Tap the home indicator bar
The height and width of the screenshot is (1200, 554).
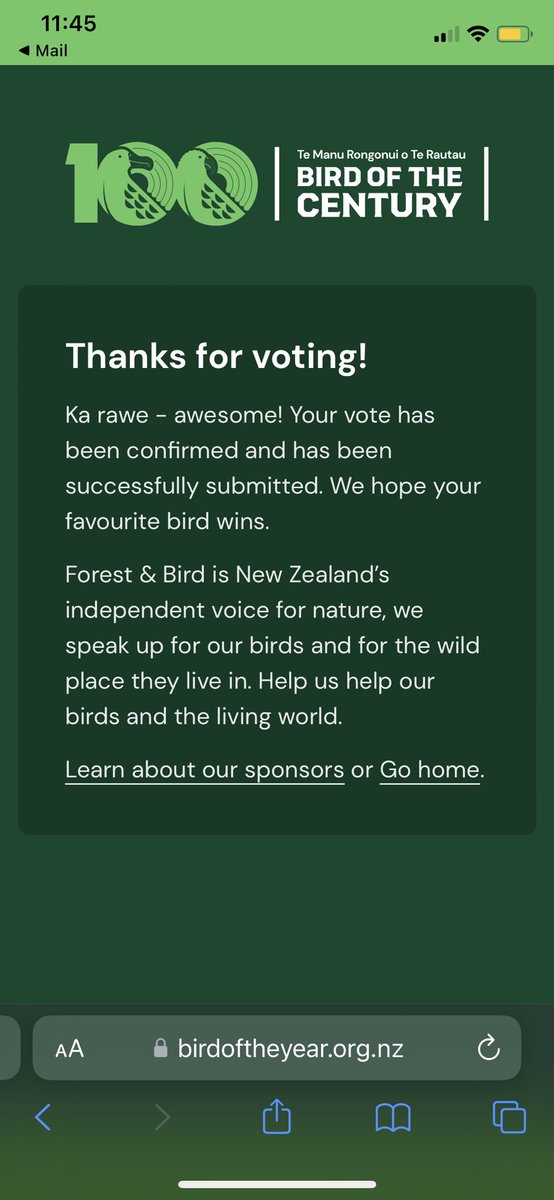[277, 1184]
